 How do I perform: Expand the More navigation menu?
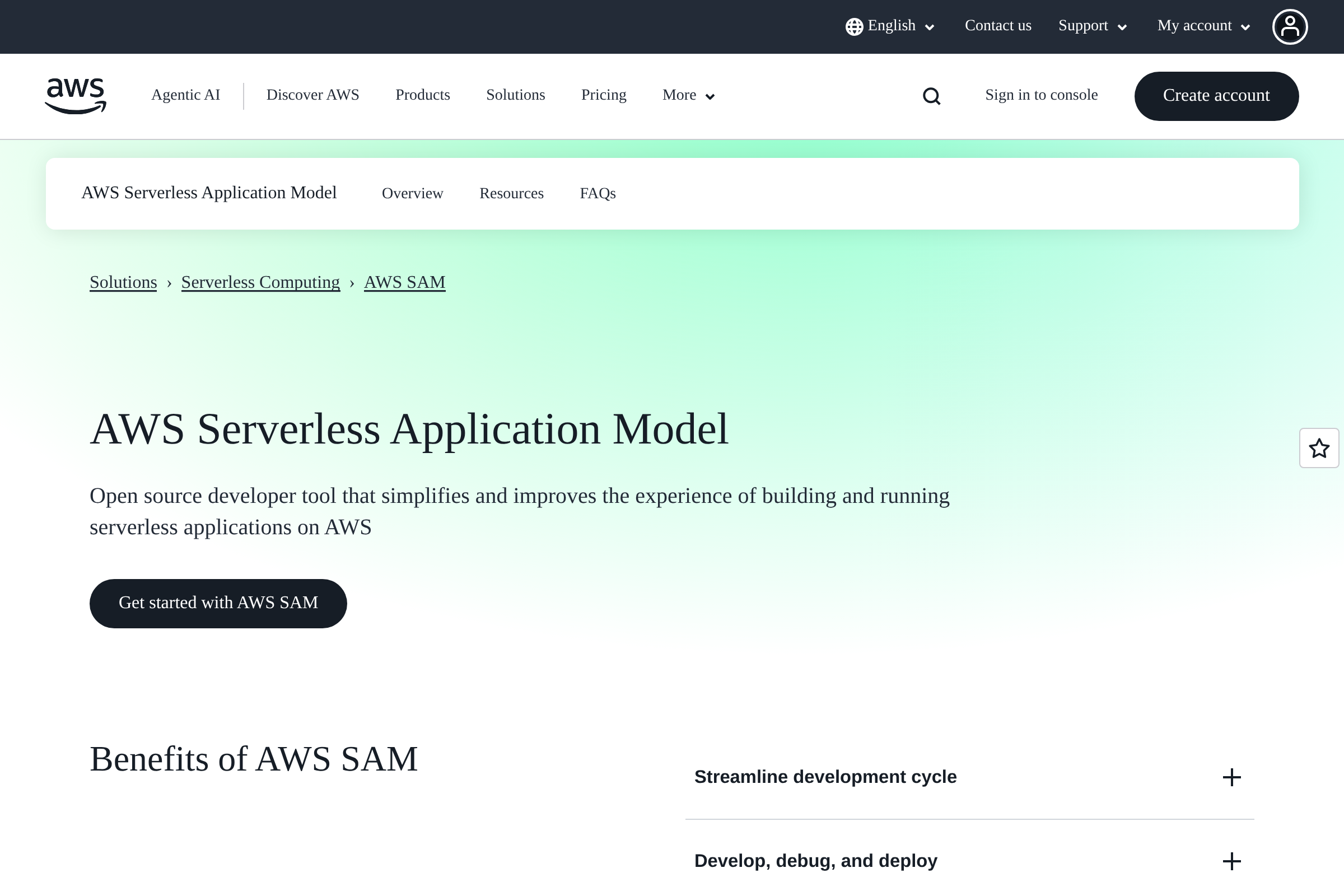[x=689, y=95]
